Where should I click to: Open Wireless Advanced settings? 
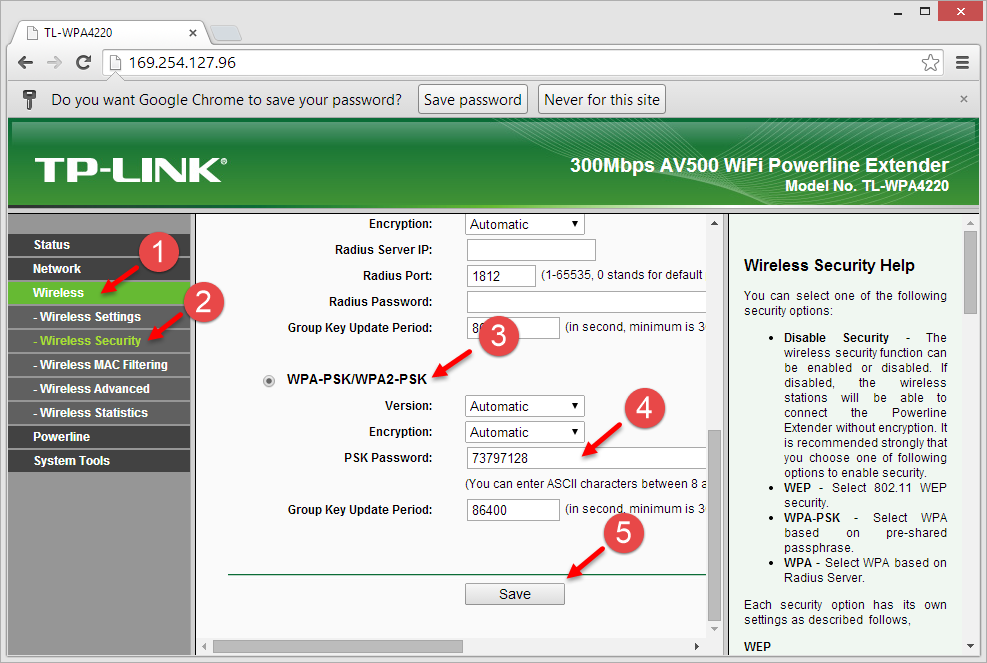(x=99, y=388)
